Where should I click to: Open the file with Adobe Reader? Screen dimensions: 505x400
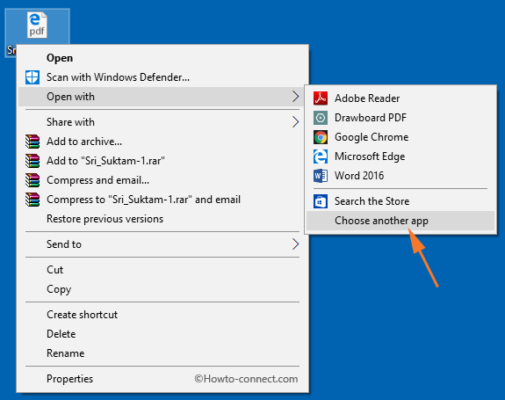point(400,98)
